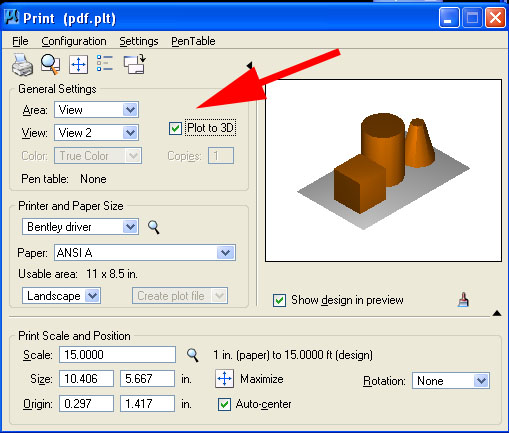The height and width of the screenshot is (433, 509).
Task: Click the Print printer icon
Action: click(22, 64)
